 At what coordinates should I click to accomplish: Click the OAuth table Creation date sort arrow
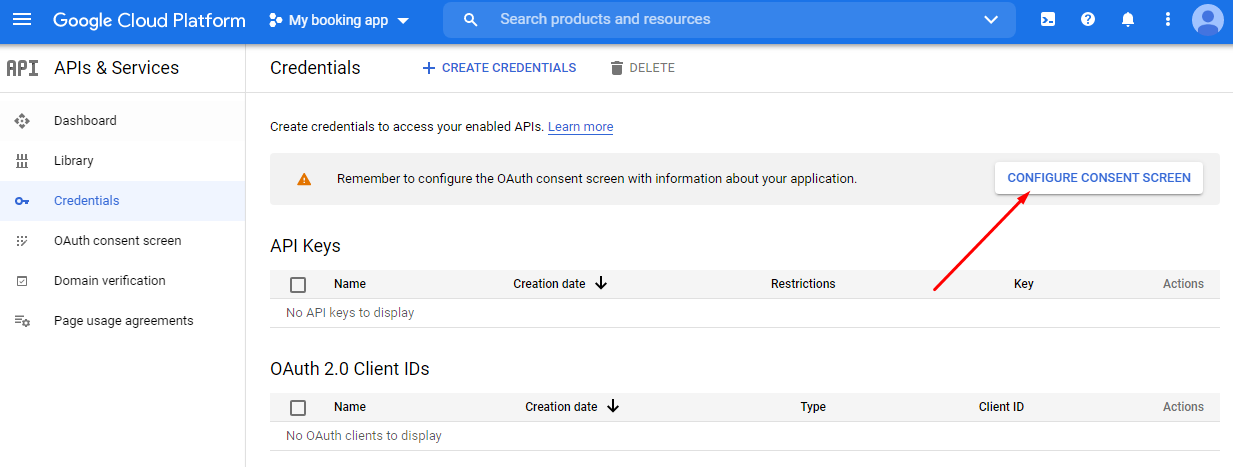613,406
